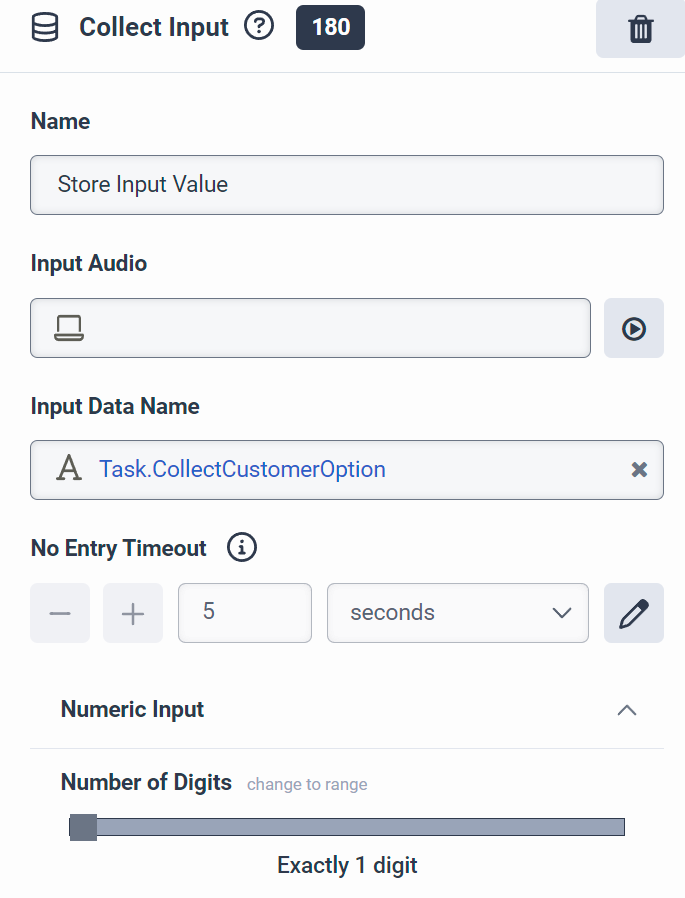
Task: Open the seconds unit dropdown
Action: click(458, 613)
